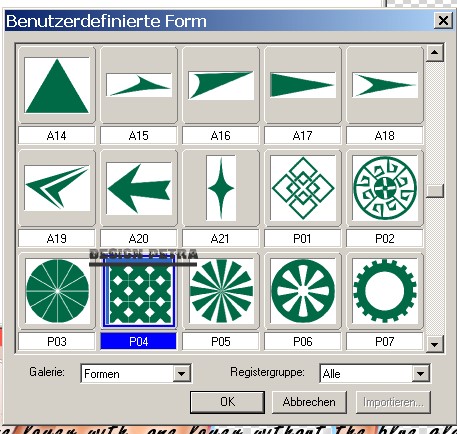Click the P04 lattice pattern thumbnail
Image resolution: width=457 pixels, height=434 pixels.
coord(139,291)
